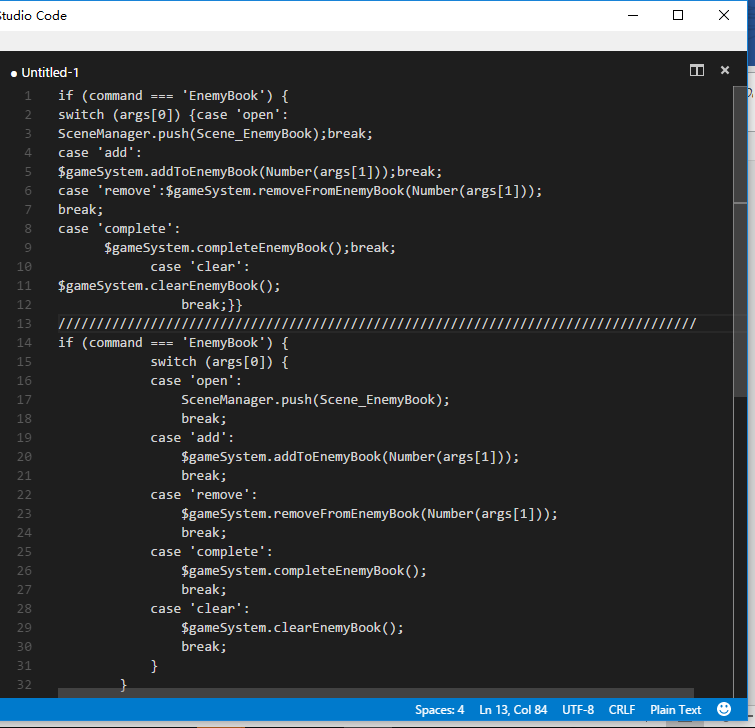The height and width of the screenshot is (728, 755).
Task: Click "case 'open':" on line 16
Action: pyautogui.click(x=196, y=381)
